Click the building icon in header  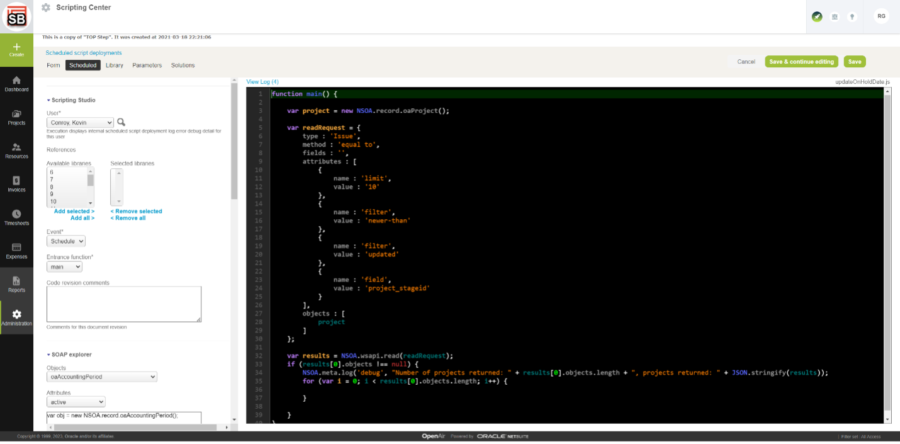coord(835,17)
